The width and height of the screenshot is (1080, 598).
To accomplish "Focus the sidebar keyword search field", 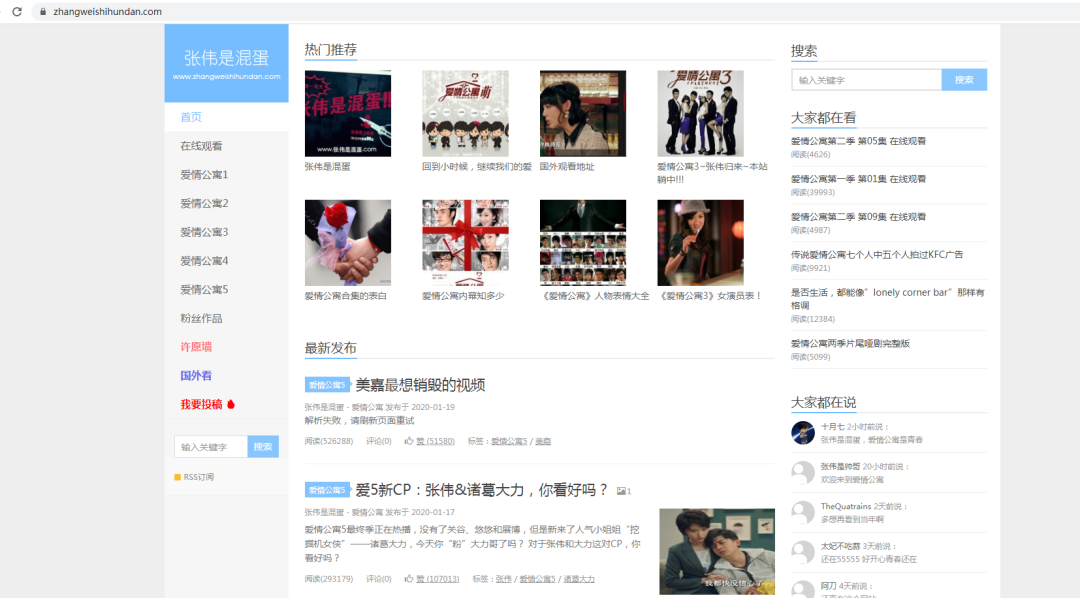I will pyautogui.click(x=211, y=446).
